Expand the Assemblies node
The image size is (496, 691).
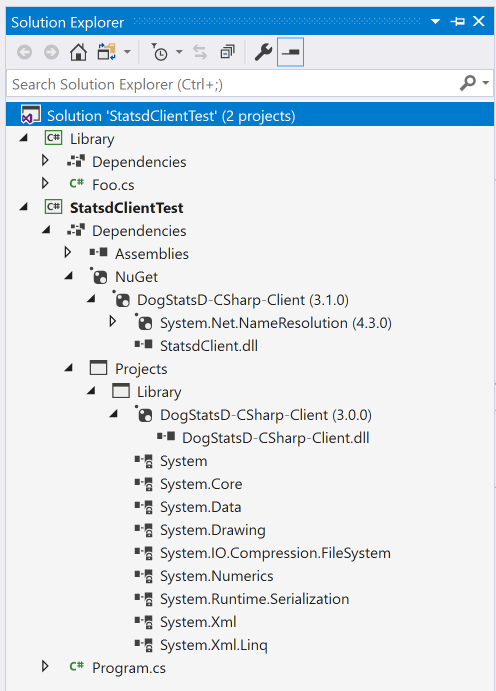pyautogui.click(x=67, y=252)
